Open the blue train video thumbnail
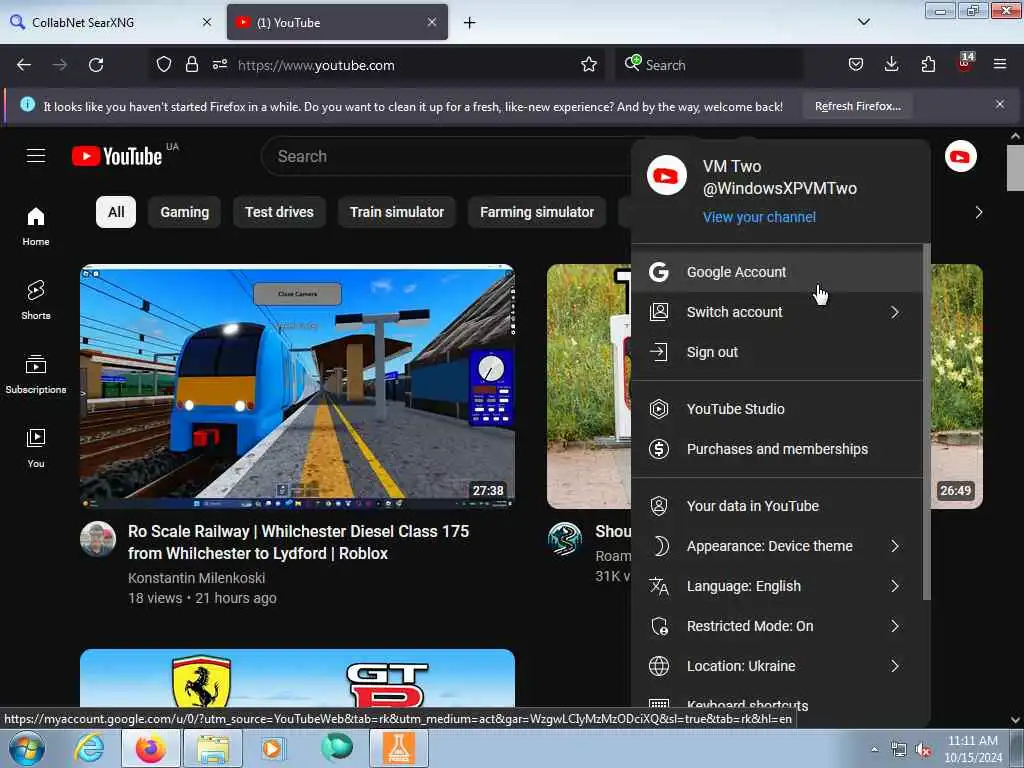The image size is (1024, 768). click(x=297, y=386)
